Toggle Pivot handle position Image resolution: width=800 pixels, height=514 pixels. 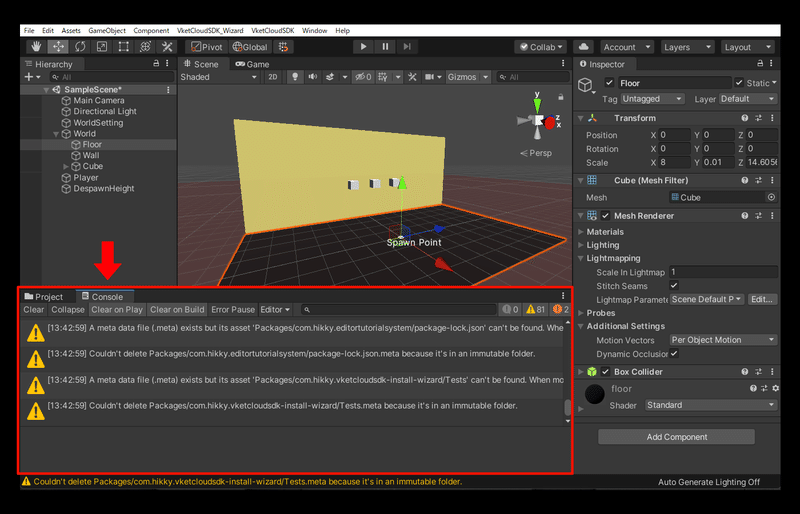tap(207, 47)
